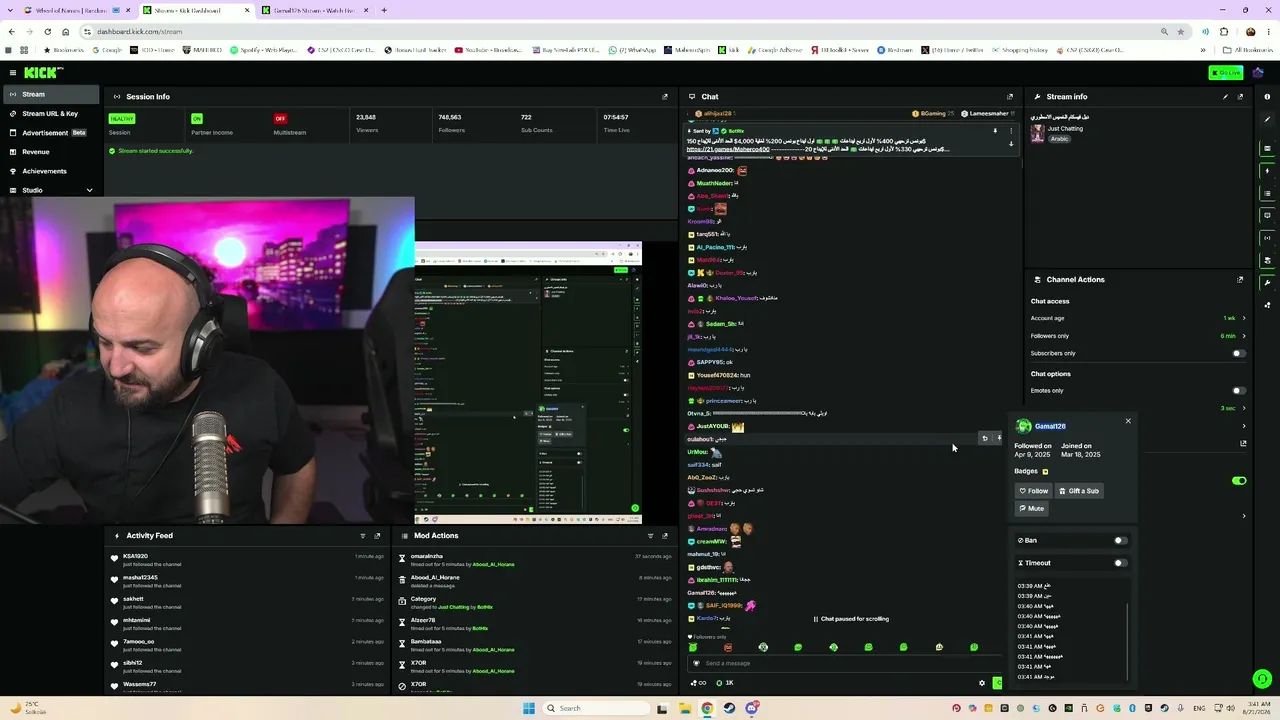Pop out the Channel Actions panel
1280x720 pixels.
(x=1240, y=280)
